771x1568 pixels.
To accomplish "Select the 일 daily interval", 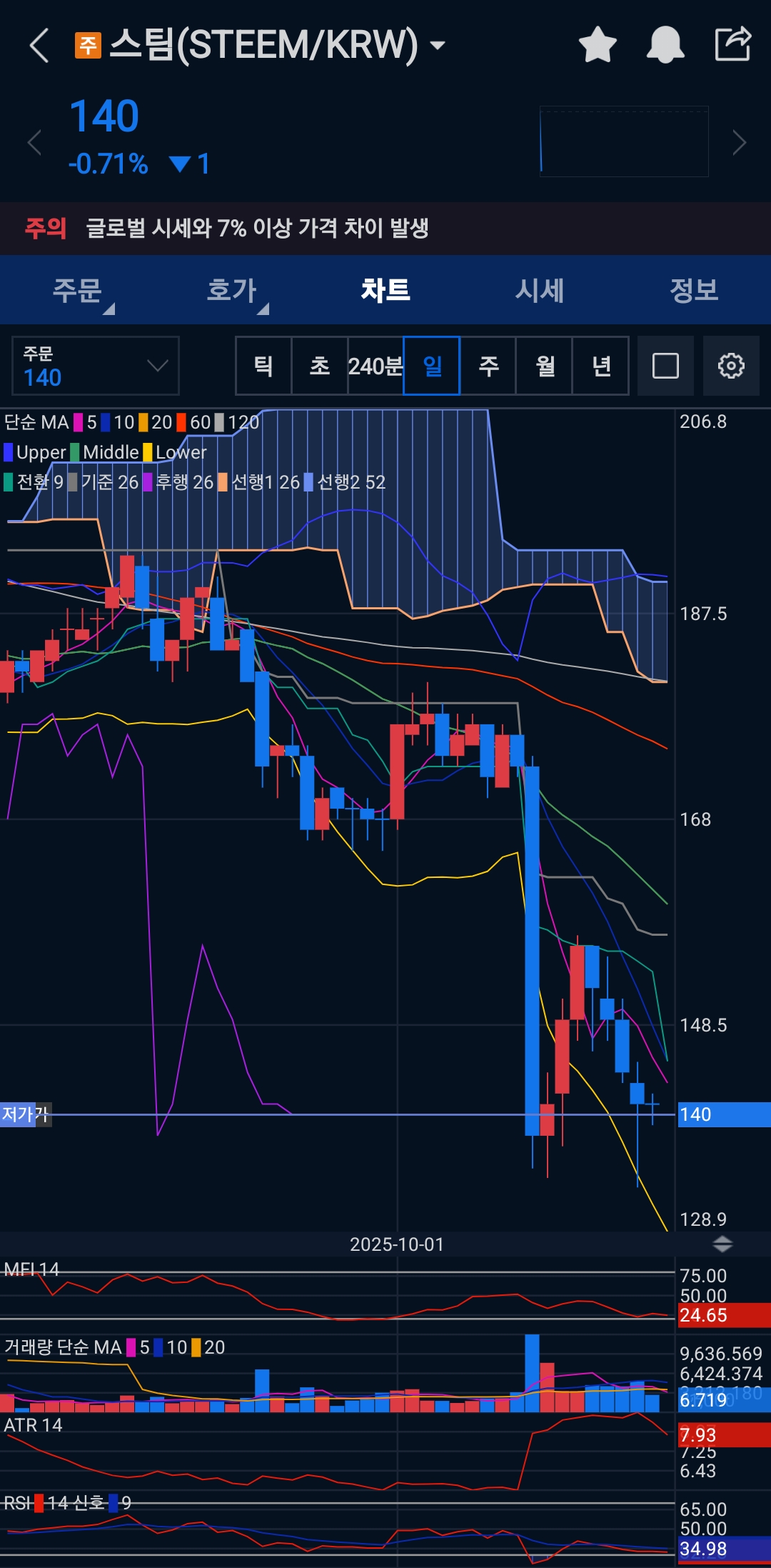I will click(x=432, y=366).
